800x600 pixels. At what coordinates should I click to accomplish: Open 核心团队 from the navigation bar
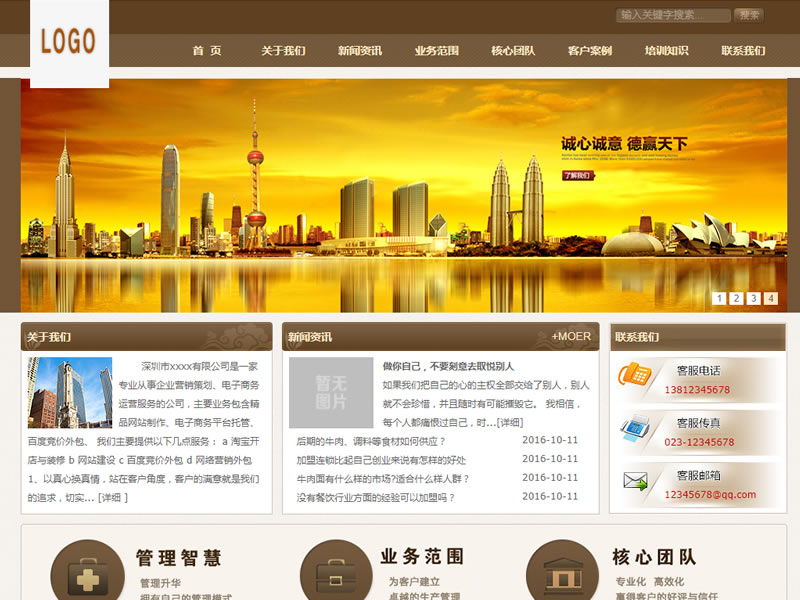pos(513,51)
